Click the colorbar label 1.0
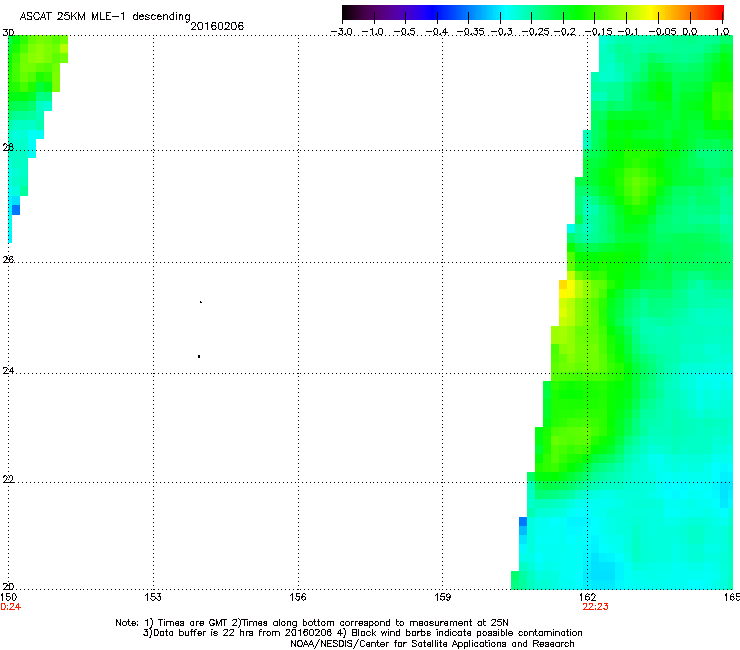The width and height of the screenshot is (740, 650). coord(722,32)
